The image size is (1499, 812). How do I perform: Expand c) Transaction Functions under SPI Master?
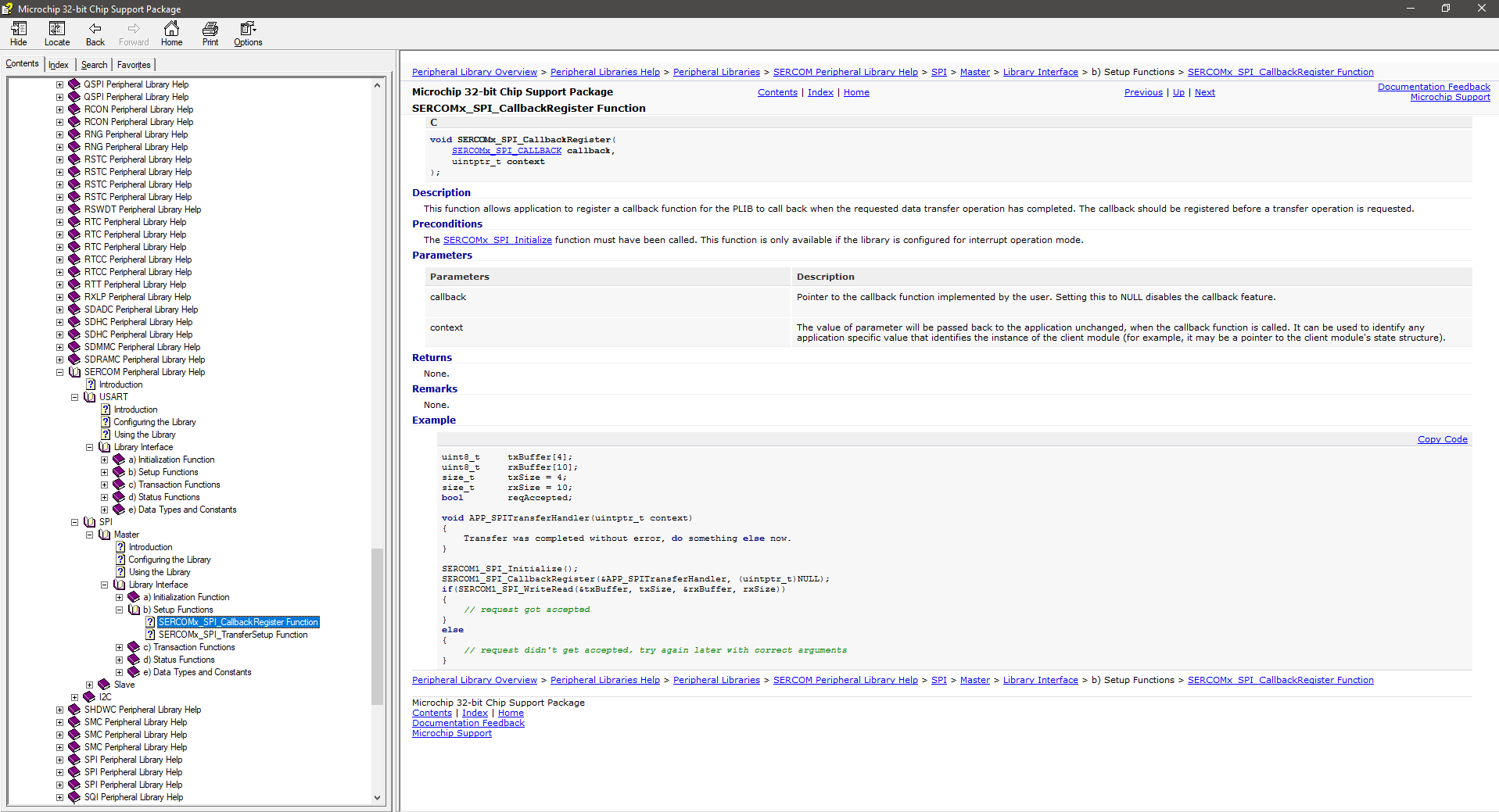[x=120, y=647]
